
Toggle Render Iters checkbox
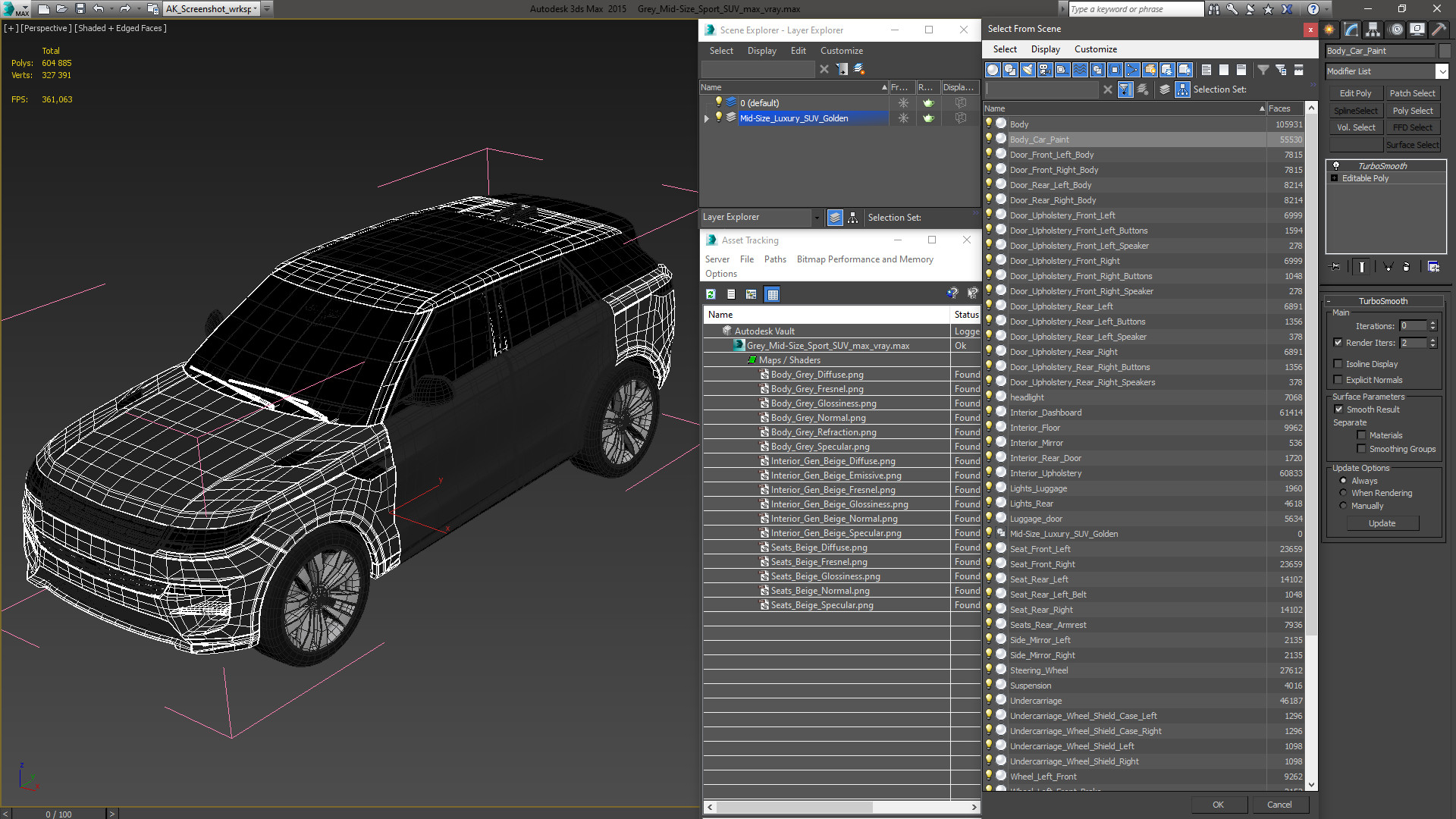(x=1338, y=343)
